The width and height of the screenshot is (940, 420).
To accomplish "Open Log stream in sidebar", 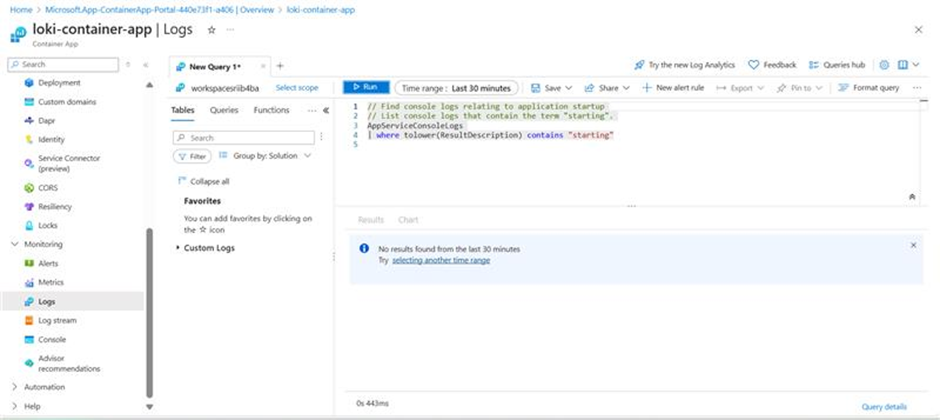I will point(57,321).
